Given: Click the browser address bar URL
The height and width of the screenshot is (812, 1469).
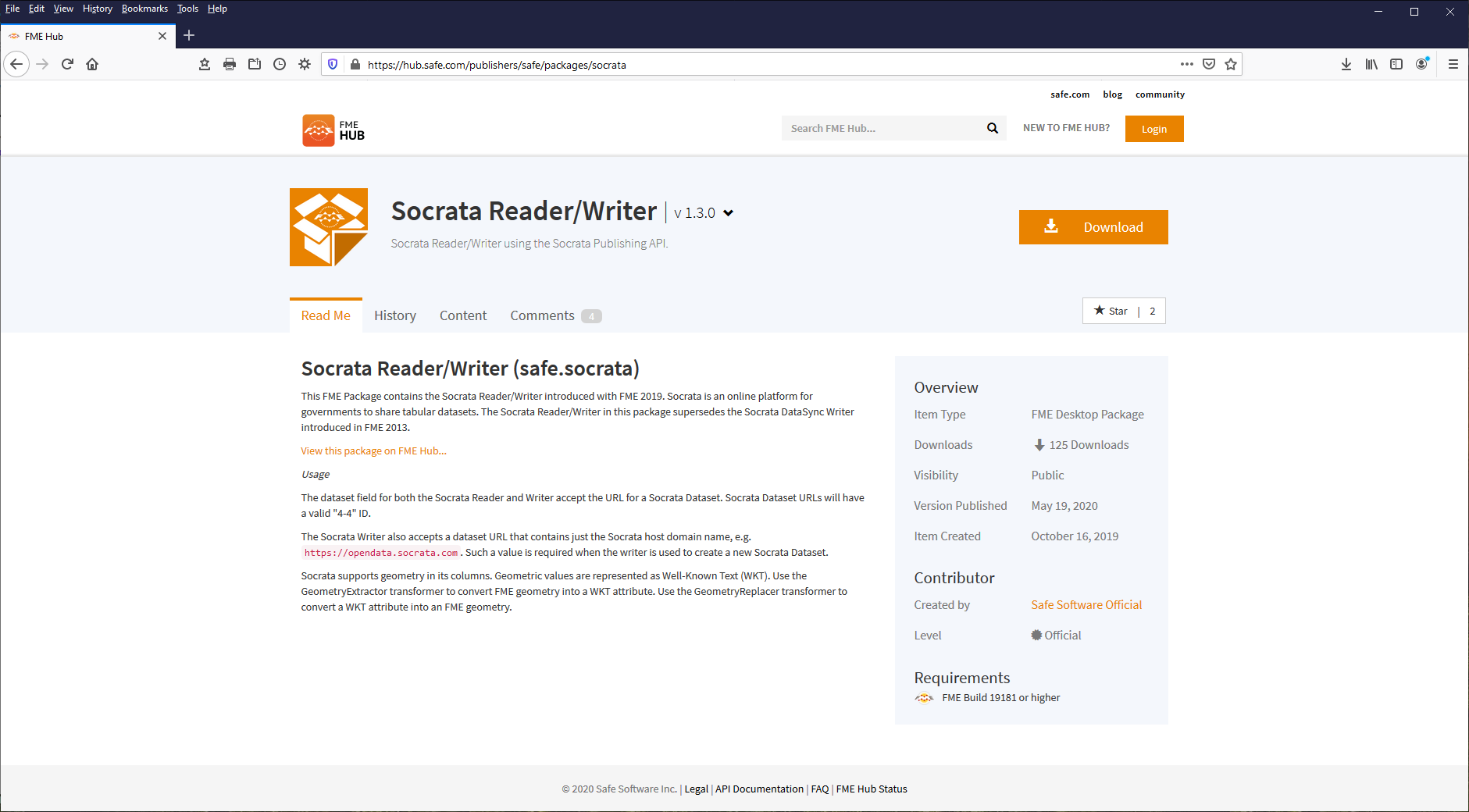Looking at the screenshot, I should point(497,65).
